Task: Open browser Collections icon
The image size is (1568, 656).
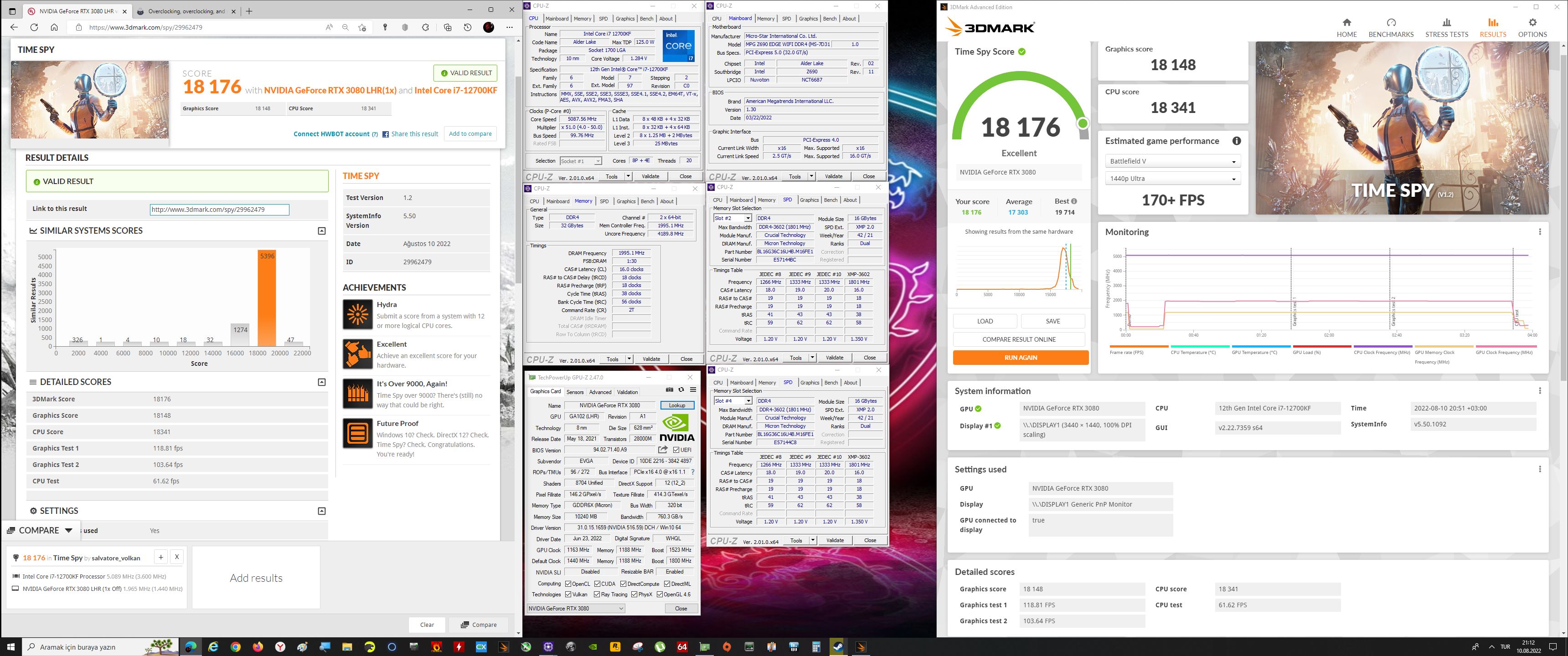Action: (448, 27)
